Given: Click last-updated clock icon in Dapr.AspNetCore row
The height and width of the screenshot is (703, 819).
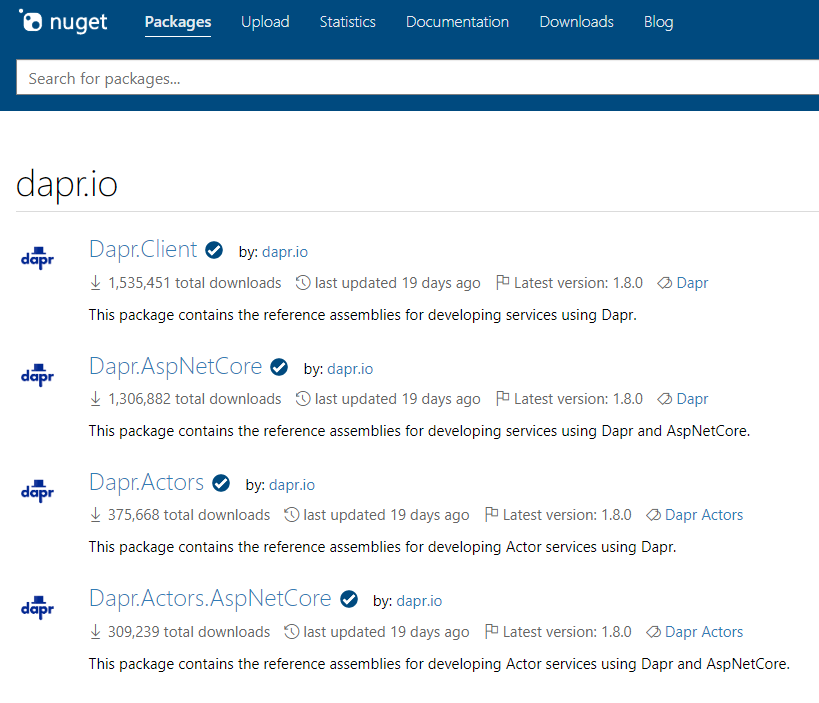Looking at the screenshot, I should (303, 399).
